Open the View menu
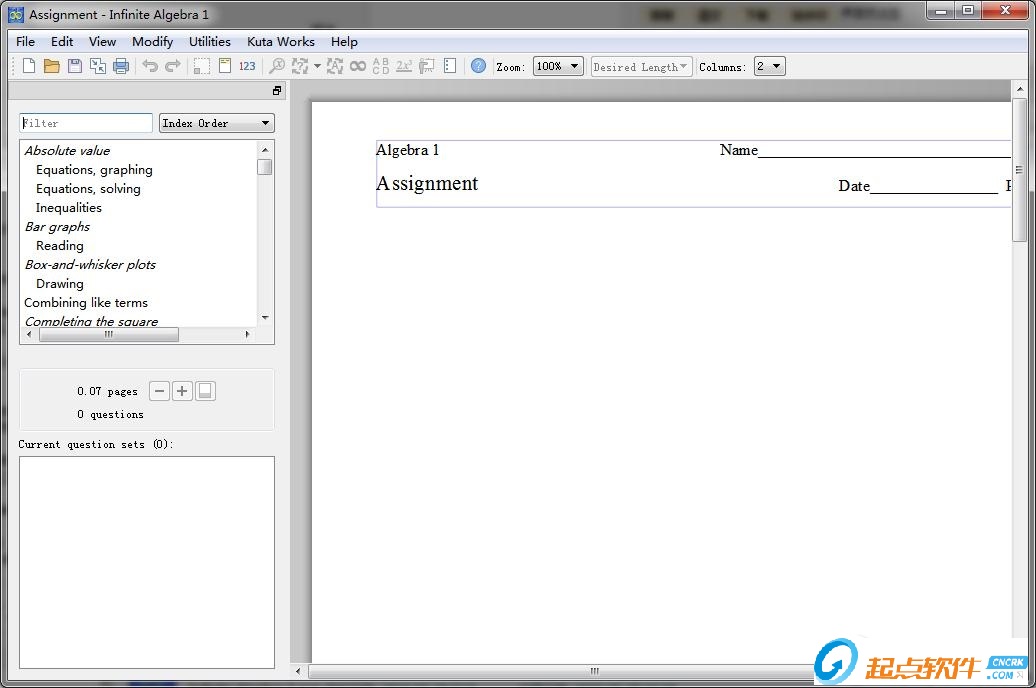 102,42
